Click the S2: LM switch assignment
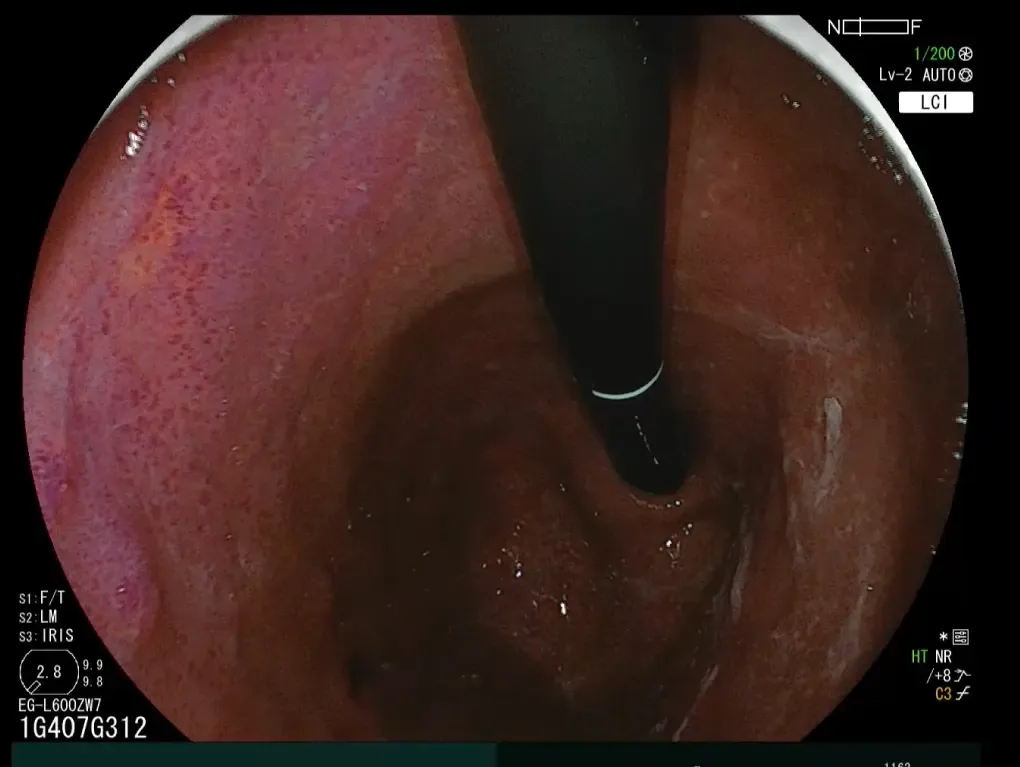1020x767 pixels. click(38, 617)
